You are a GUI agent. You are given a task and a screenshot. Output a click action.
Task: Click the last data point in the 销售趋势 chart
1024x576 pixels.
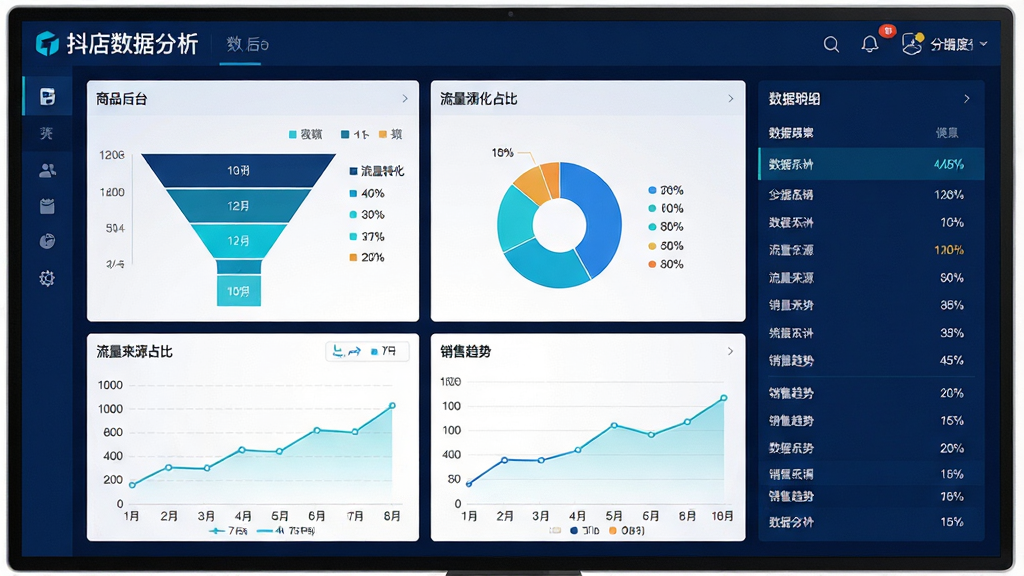[x=724, y=398]
